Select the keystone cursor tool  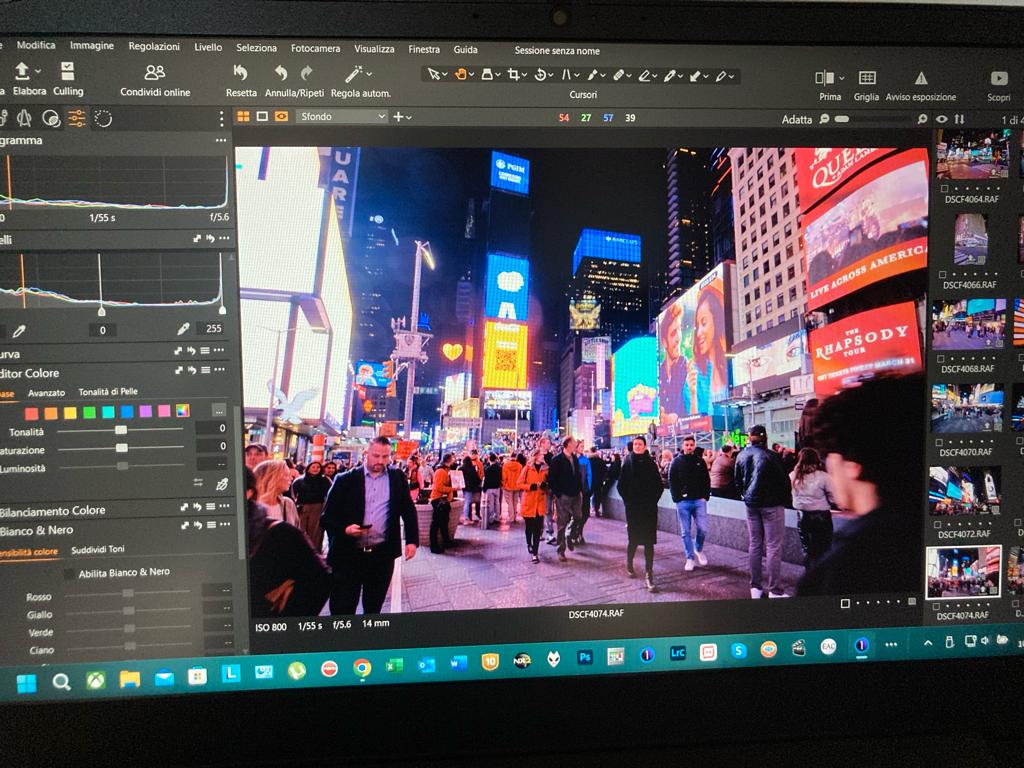566,75
